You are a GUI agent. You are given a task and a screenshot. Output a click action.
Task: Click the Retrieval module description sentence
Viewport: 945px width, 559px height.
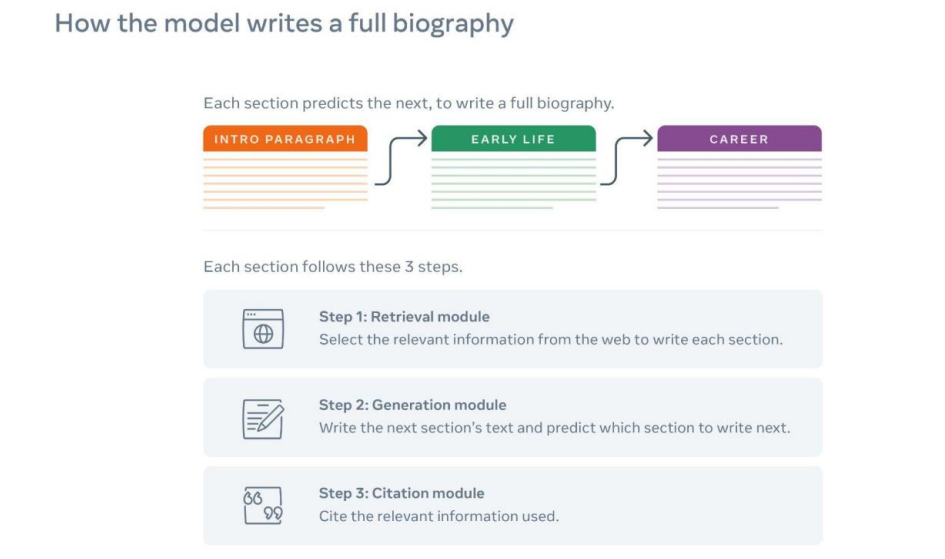[551, 340]
